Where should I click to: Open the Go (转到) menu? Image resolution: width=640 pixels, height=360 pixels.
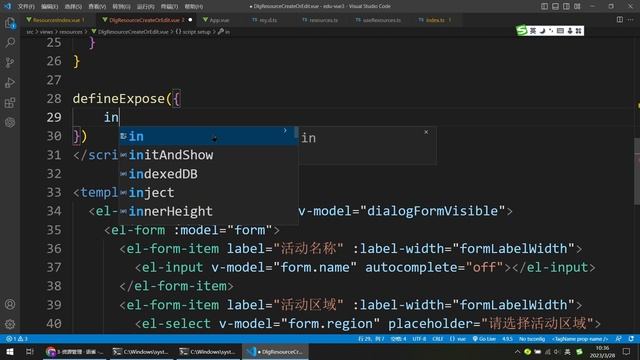(121, 7)
